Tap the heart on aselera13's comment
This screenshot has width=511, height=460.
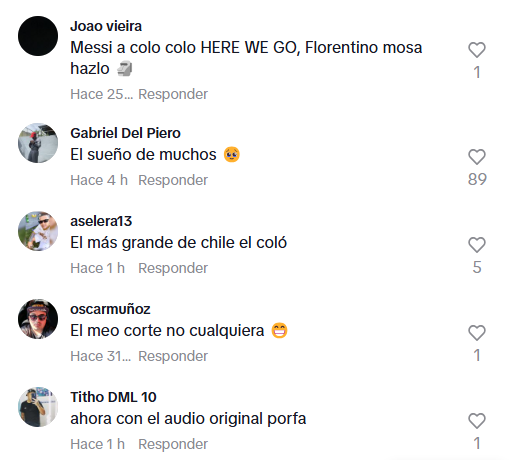[x=477, y=245]
